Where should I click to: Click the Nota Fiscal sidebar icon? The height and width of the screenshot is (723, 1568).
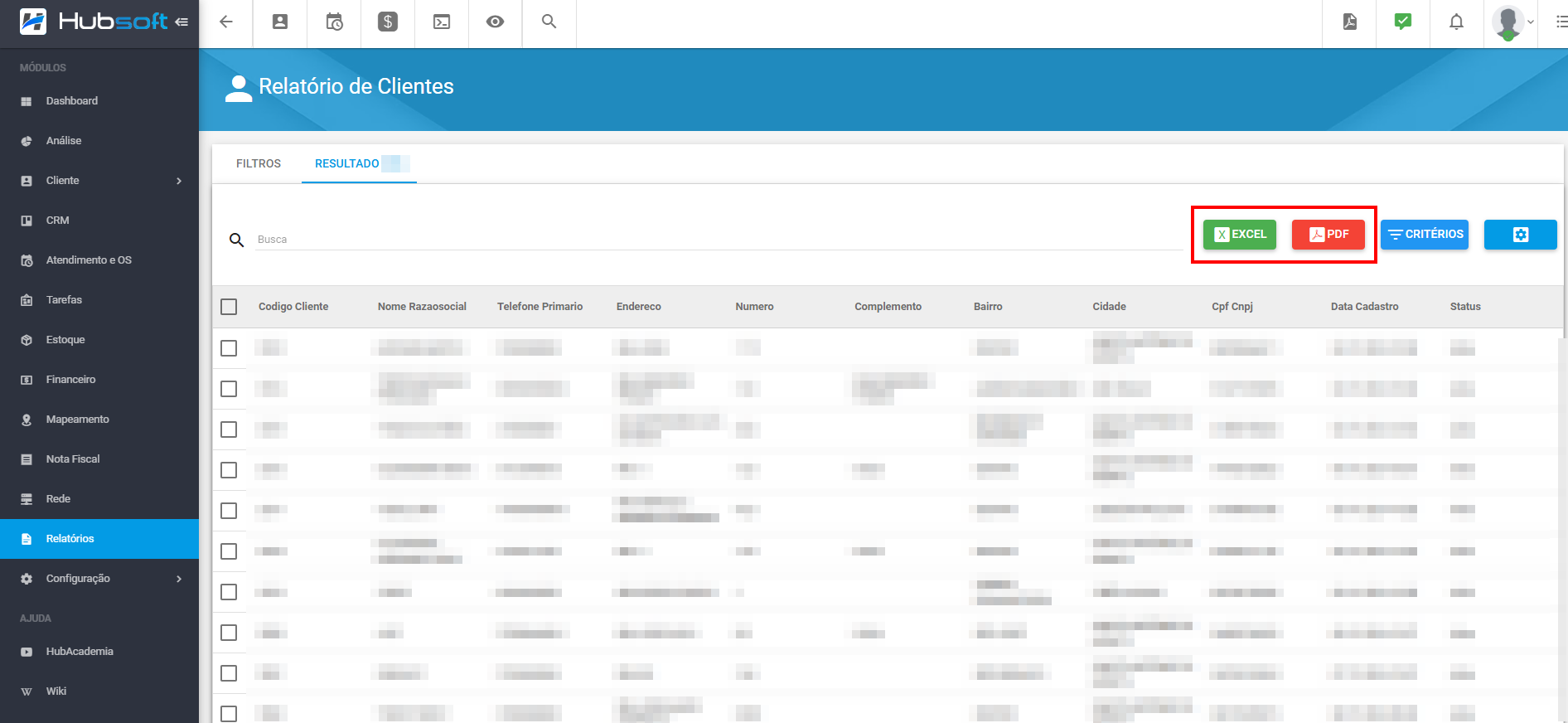pos(27,459)
